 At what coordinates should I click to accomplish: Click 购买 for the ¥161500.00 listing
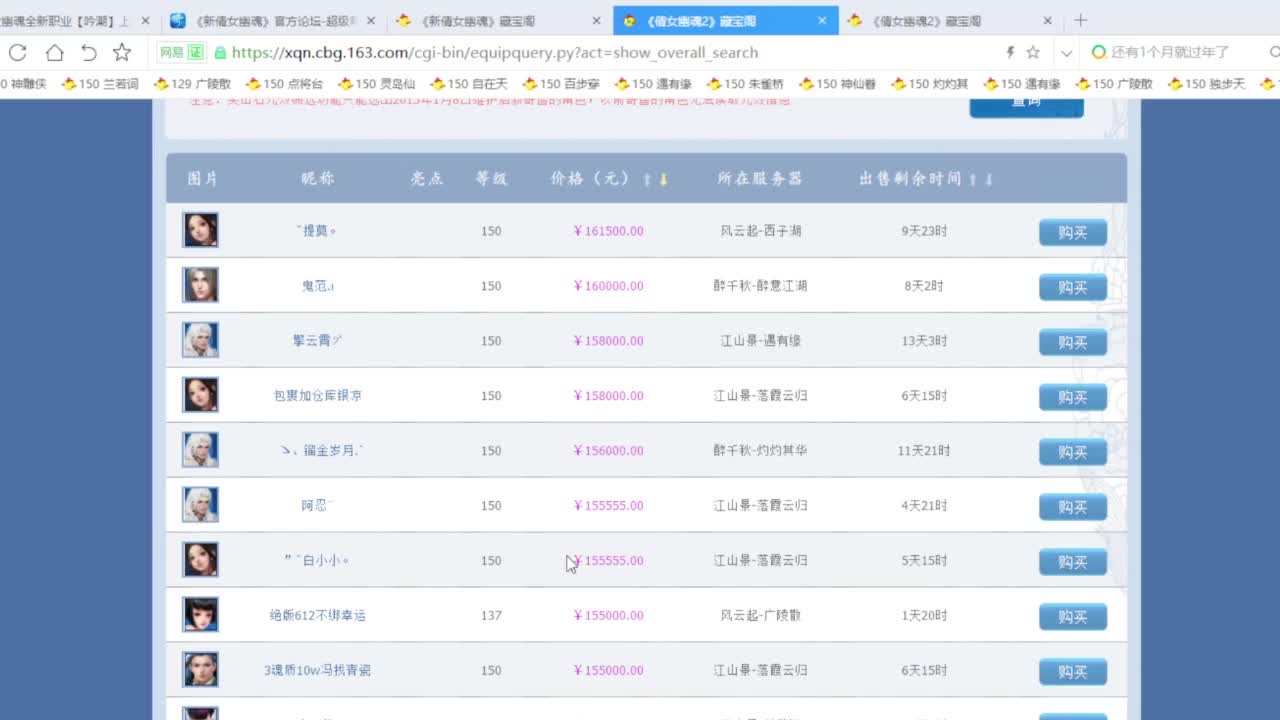click(x=1072, y=232)
